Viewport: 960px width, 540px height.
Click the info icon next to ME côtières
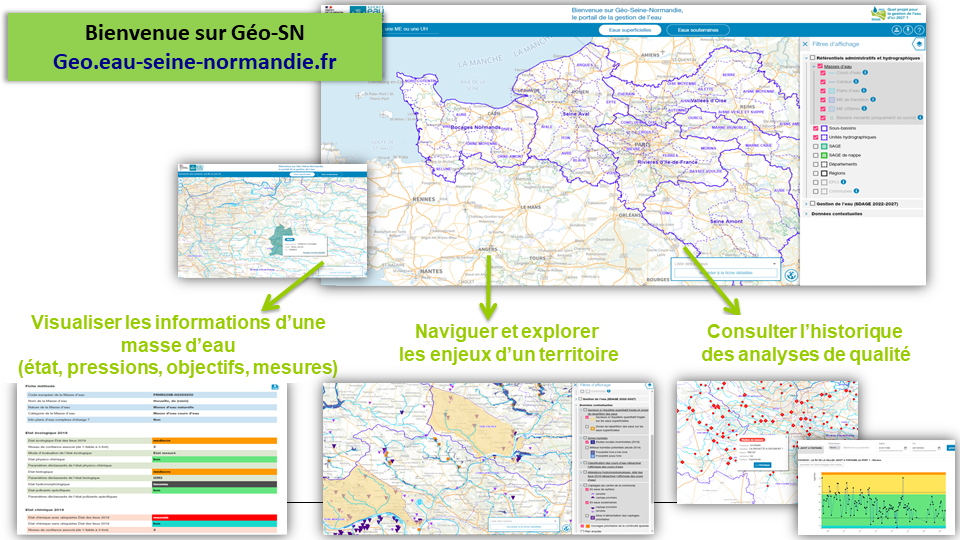click(x=865, y=108)
